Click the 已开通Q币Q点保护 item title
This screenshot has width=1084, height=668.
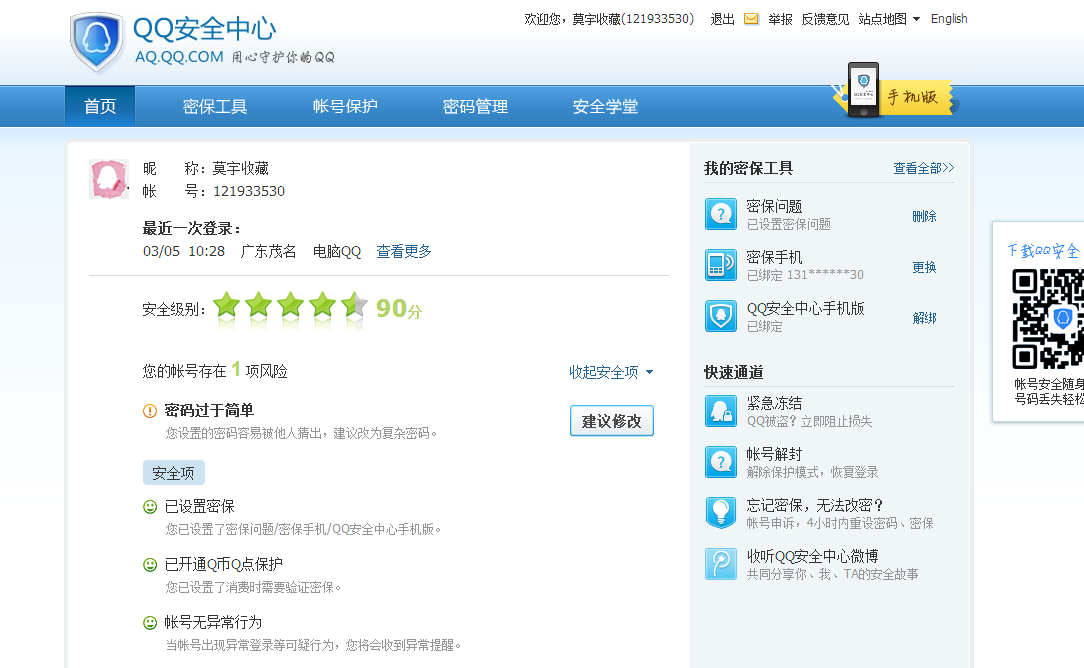(223, 564)
